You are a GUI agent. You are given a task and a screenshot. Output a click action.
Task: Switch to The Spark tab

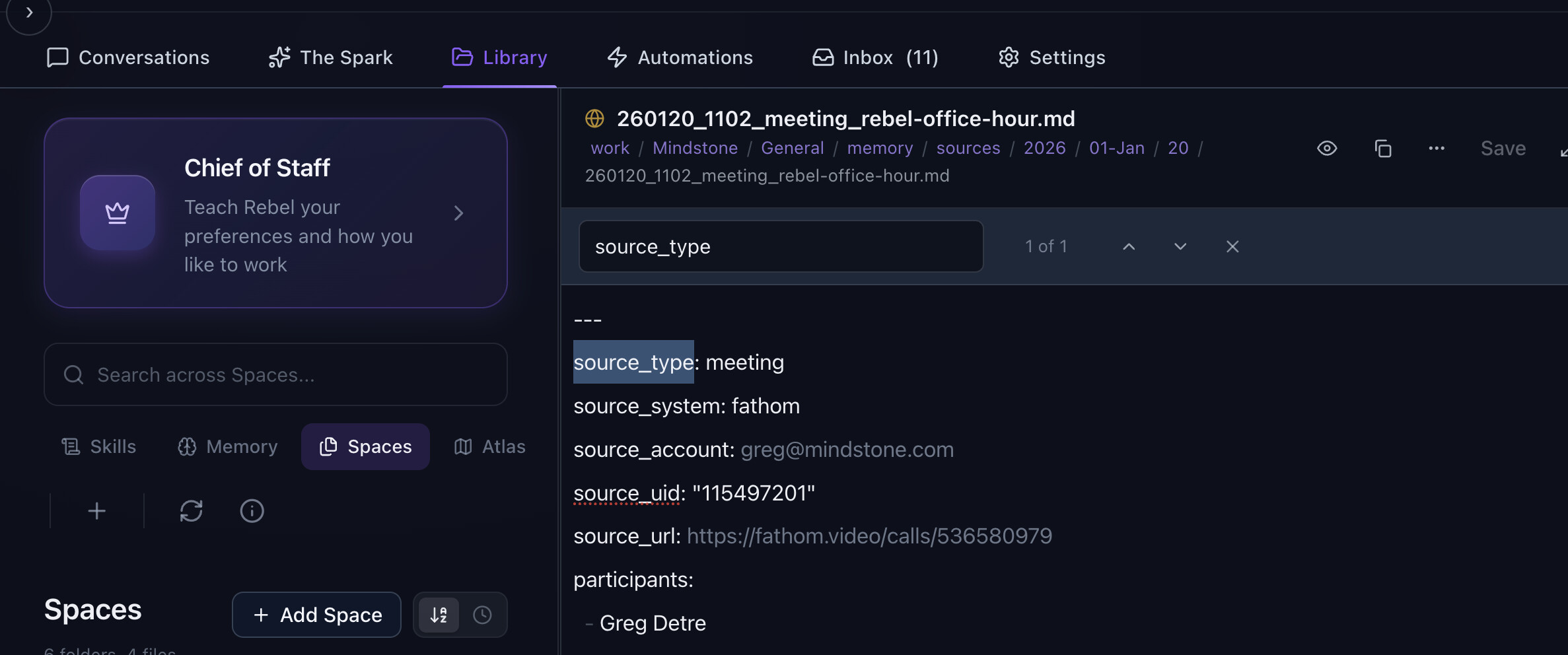[330, 57]
